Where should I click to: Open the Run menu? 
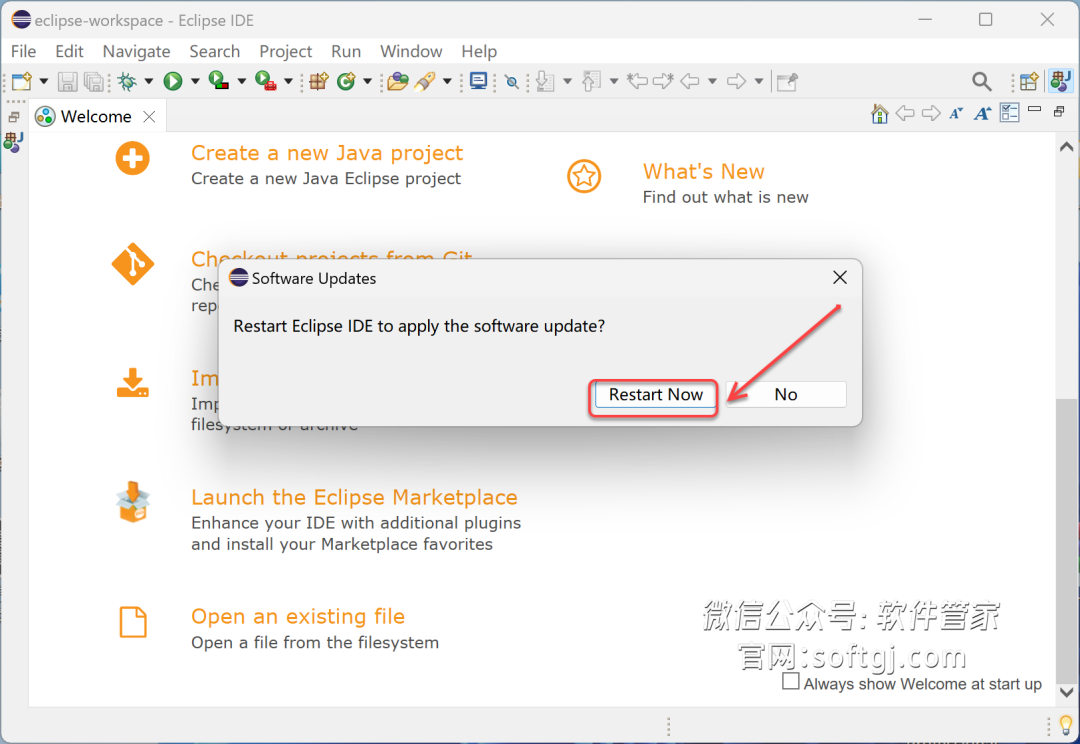pyautogui.click(x=346, y=52)
